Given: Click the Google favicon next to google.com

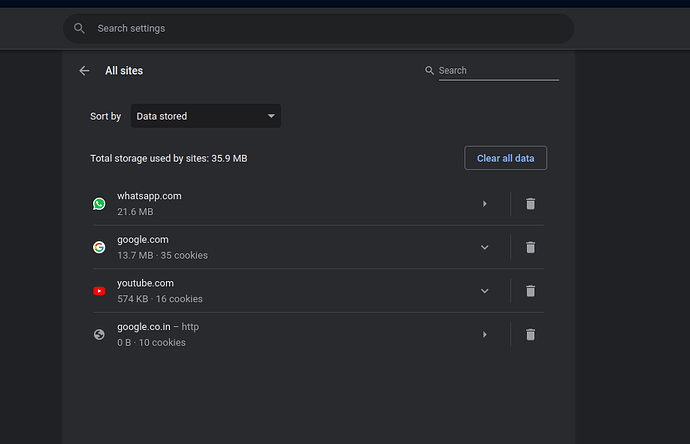Looking at the screenshot, I should (99, 247).
